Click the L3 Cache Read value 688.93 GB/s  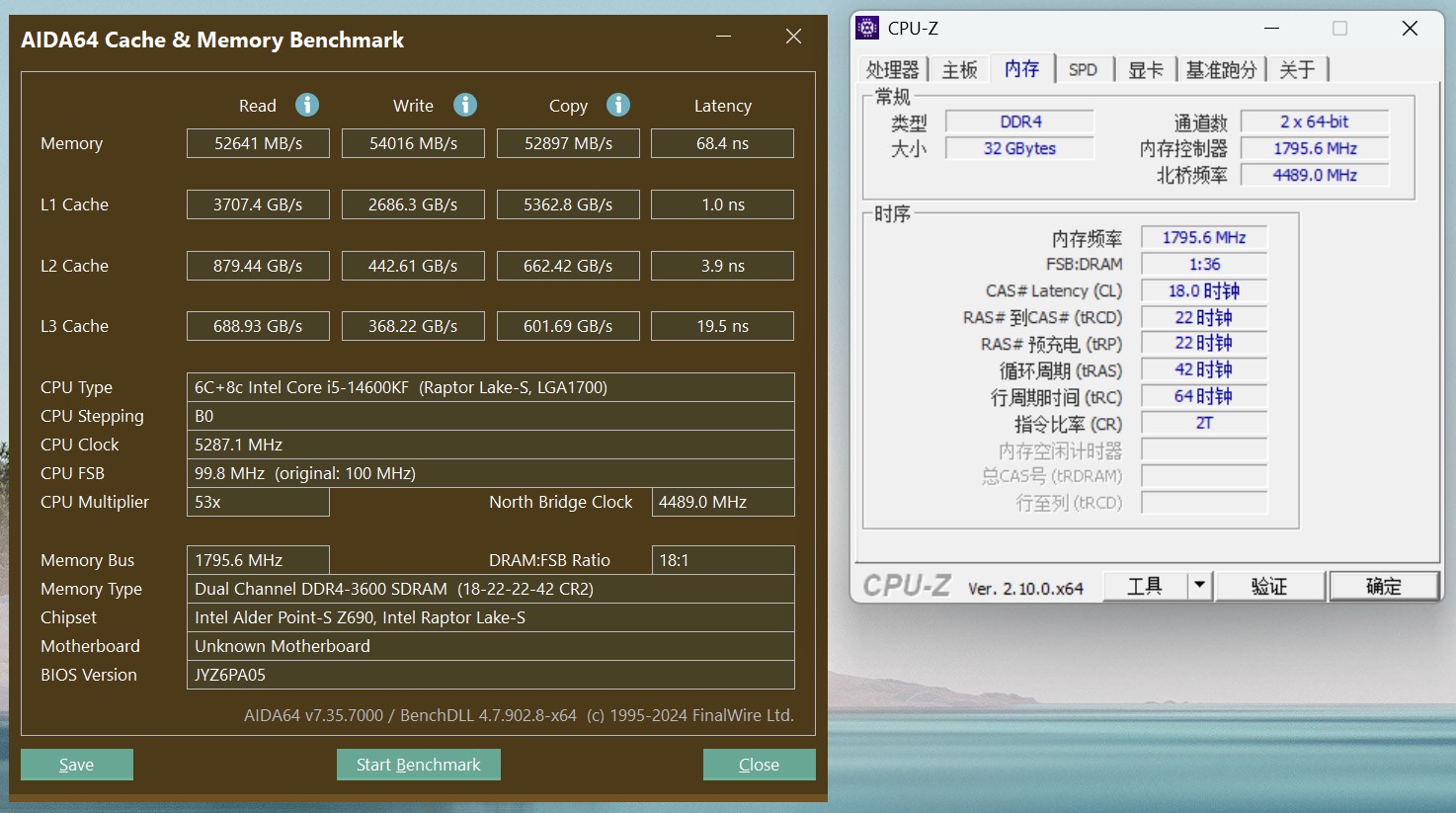click(258, 326)
